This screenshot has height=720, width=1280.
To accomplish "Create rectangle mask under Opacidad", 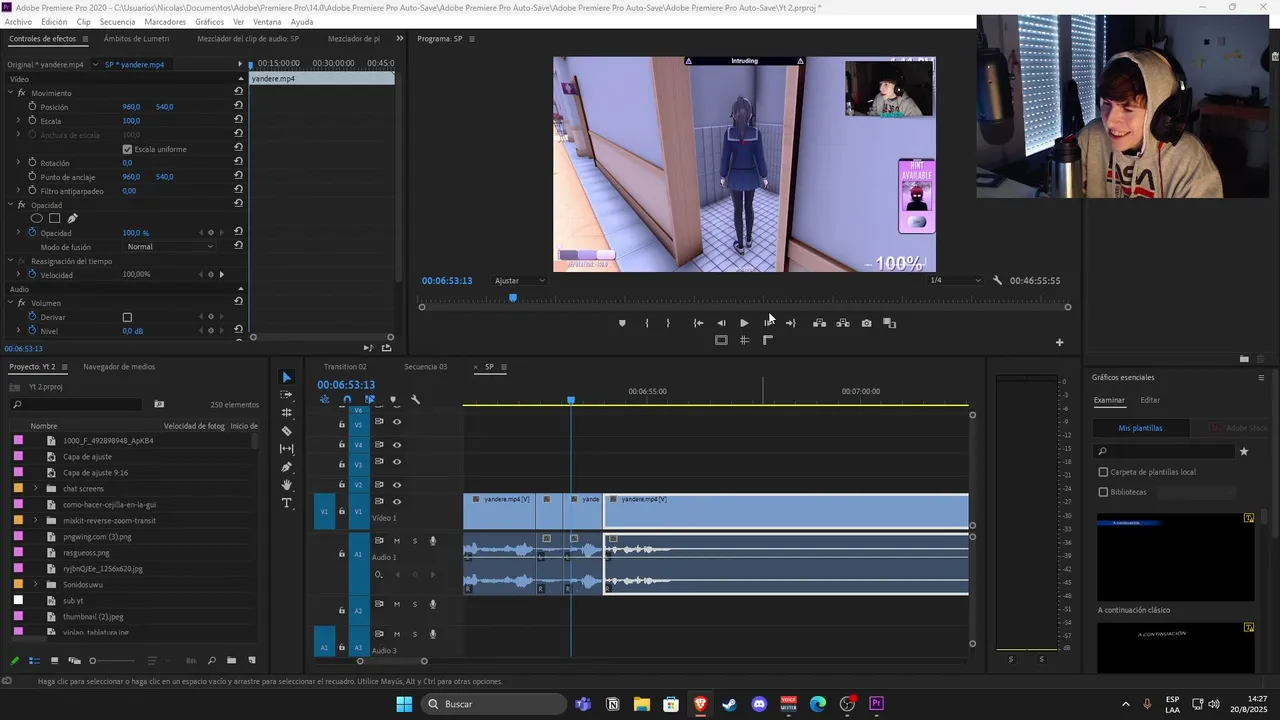I will [x=55, y=218].
